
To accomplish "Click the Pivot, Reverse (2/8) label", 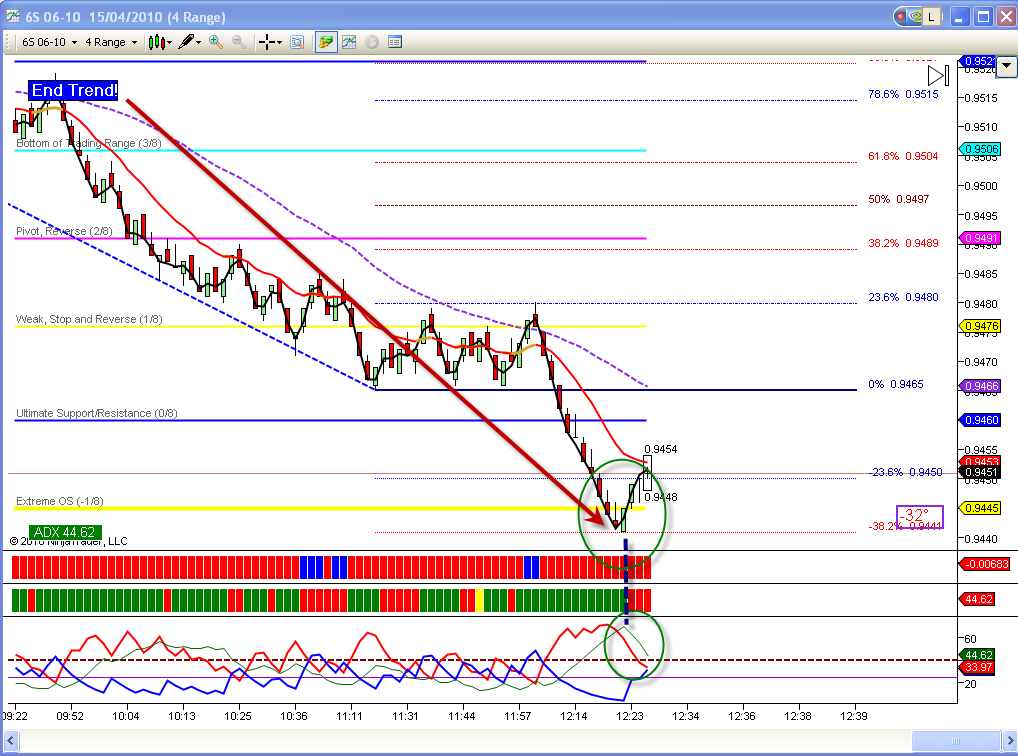I will tap(64, 231).
